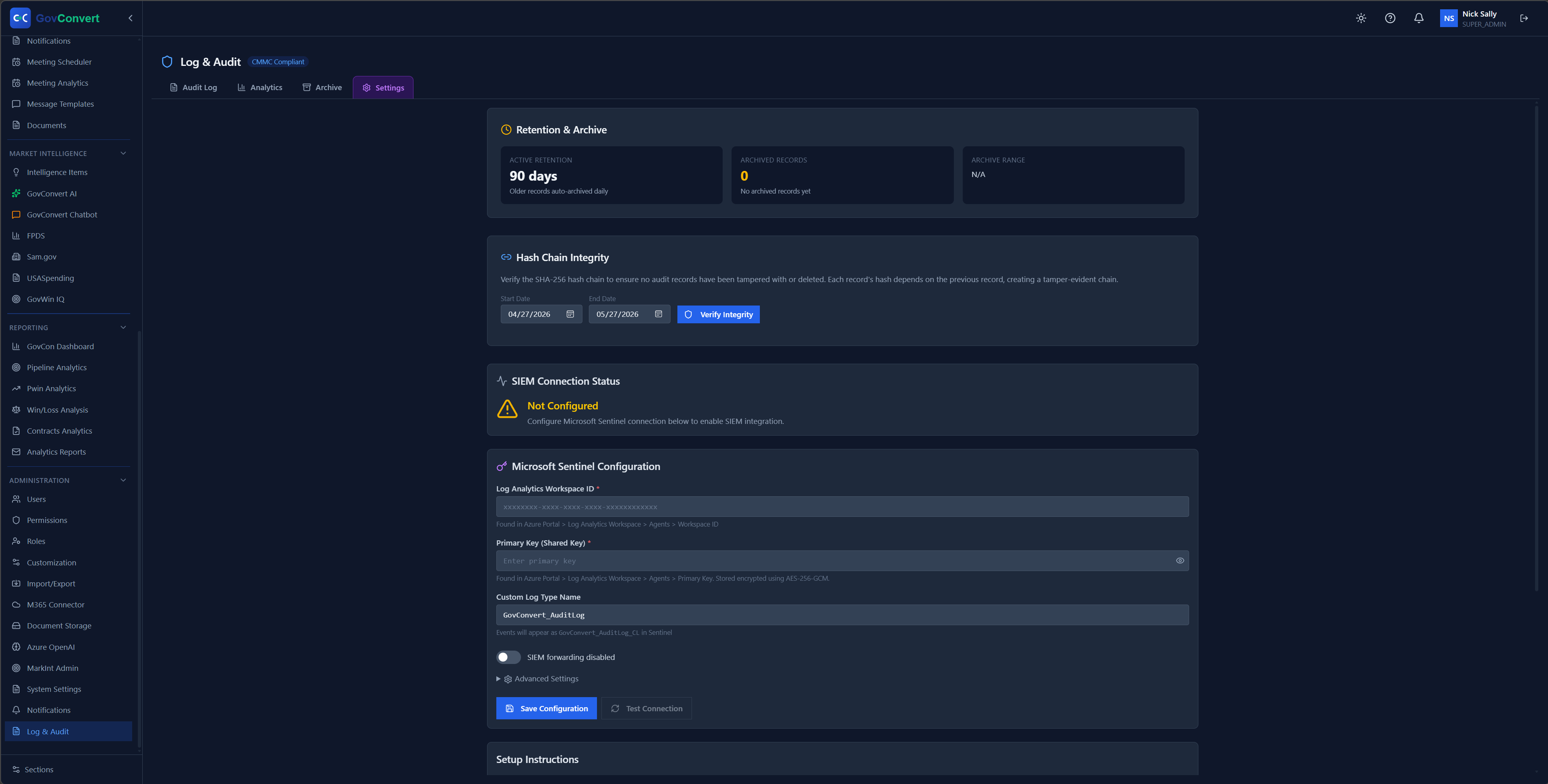Viewport: 1548px width, 784px height.
Task: Collapse the Market Intelligence section
Action: pos(123,153)
